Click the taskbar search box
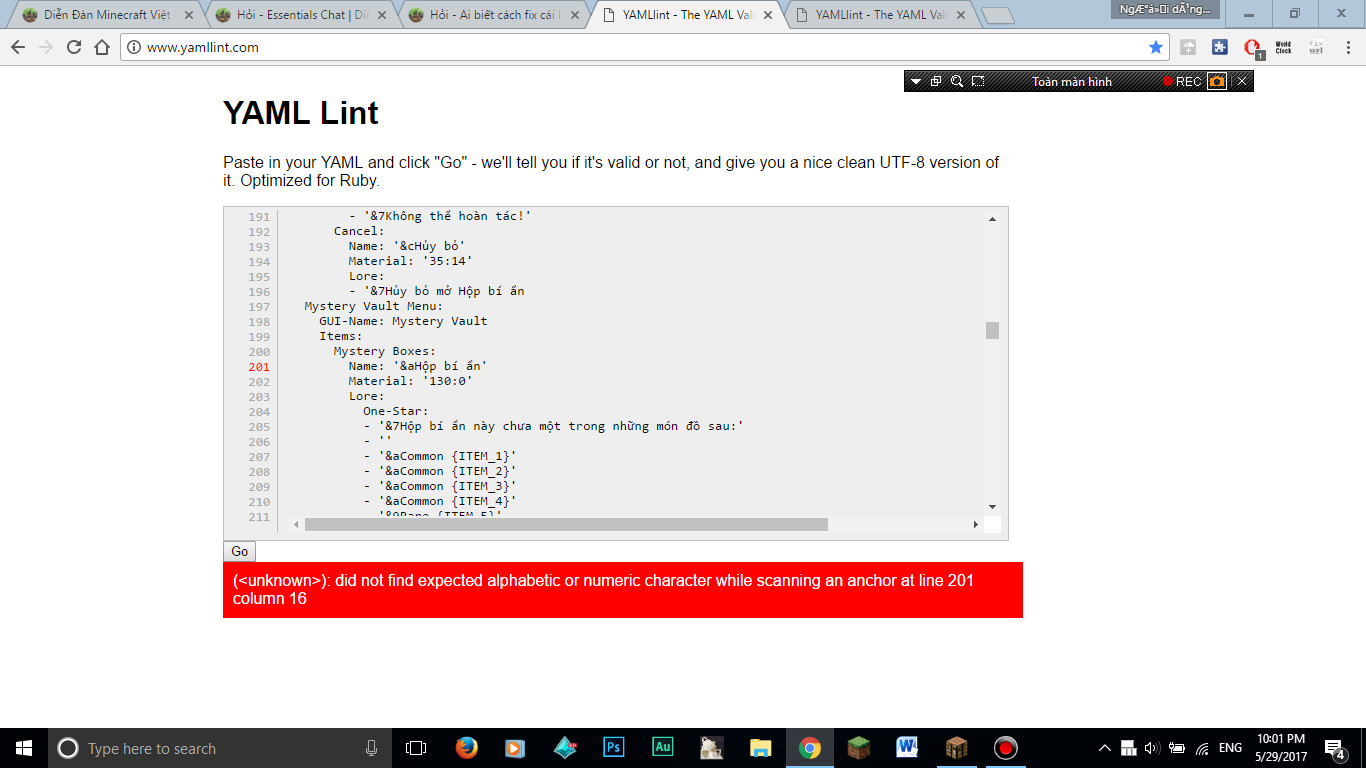 (x=218, y=748)
